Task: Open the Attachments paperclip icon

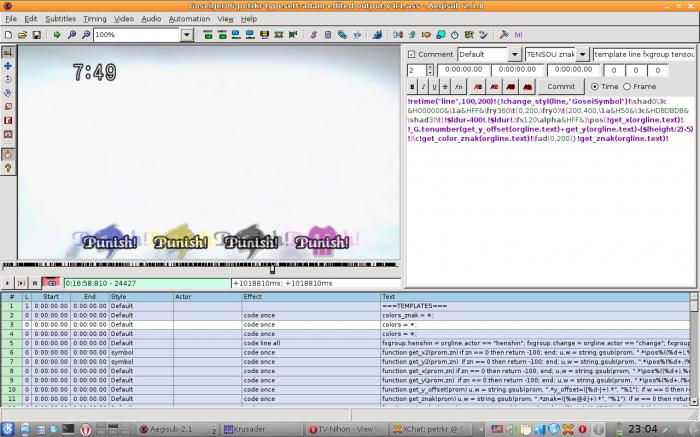Action: coord(342,35)
